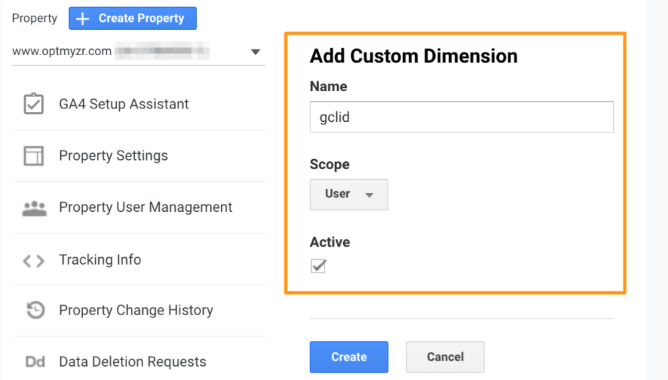Click the Property User Management people icon

(35, 208)
